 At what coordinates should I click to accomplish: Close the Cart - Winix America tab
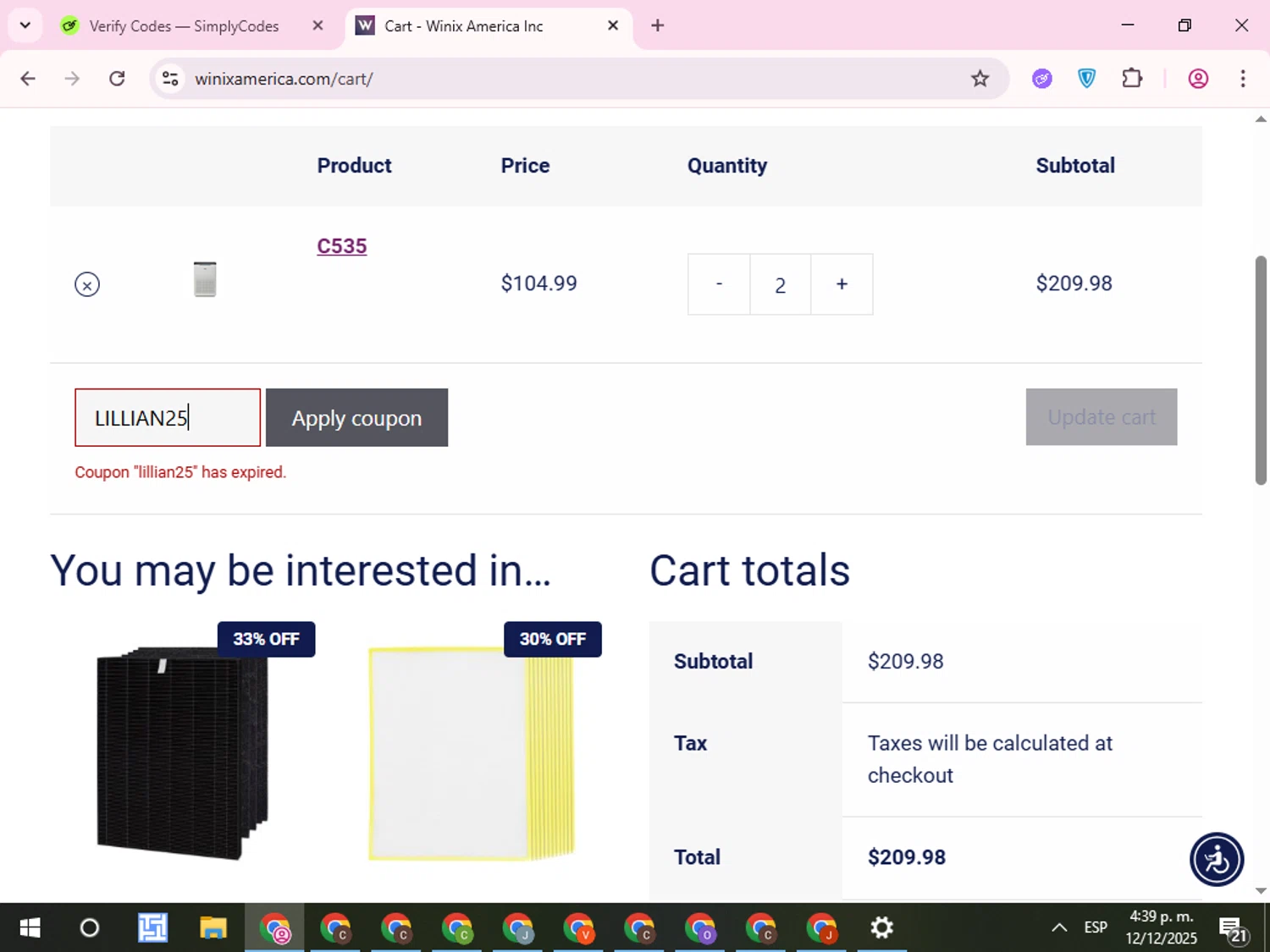613,25
